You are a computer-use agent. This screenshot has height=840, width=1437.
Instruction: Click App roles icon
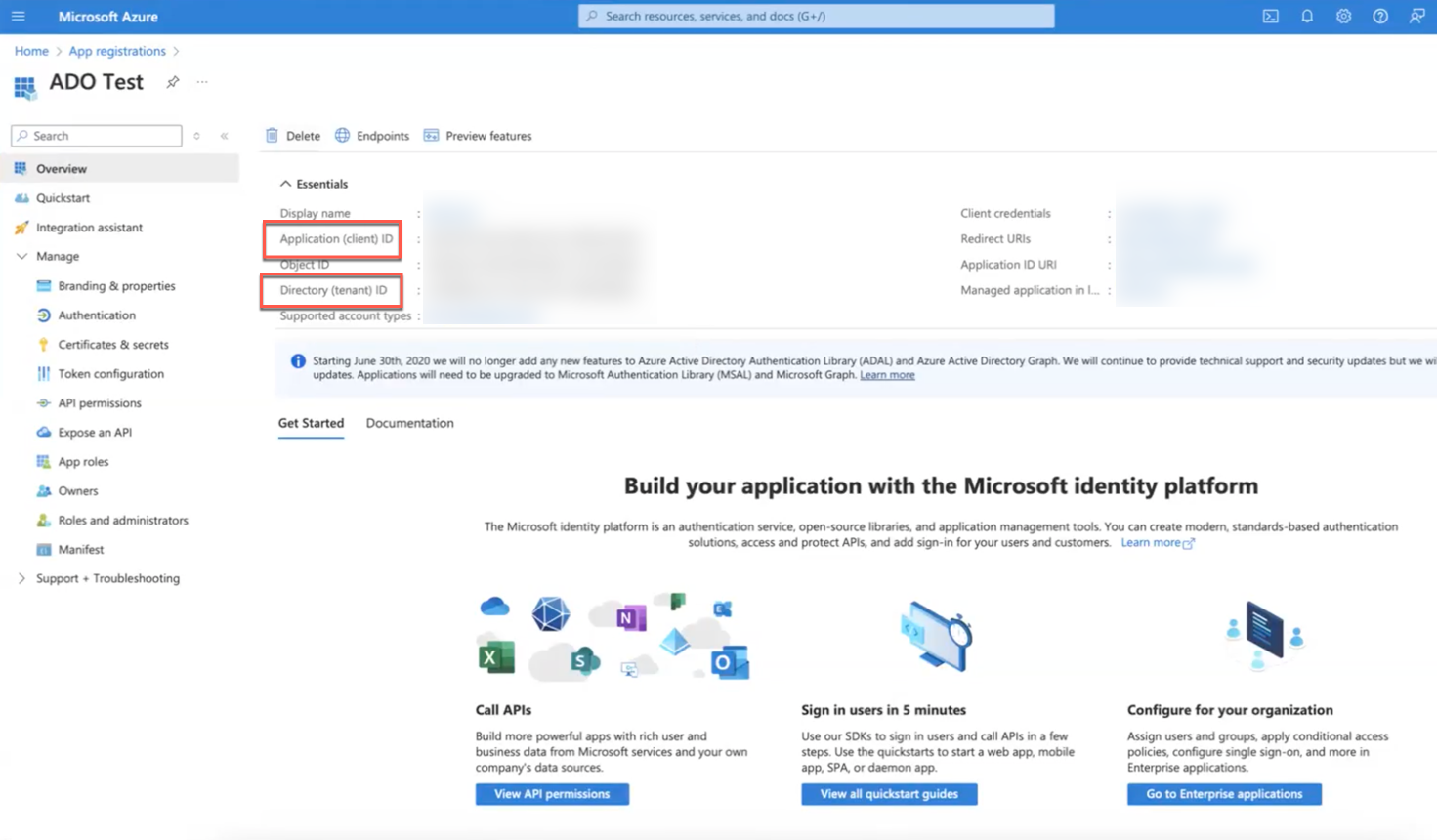point(43,462)
